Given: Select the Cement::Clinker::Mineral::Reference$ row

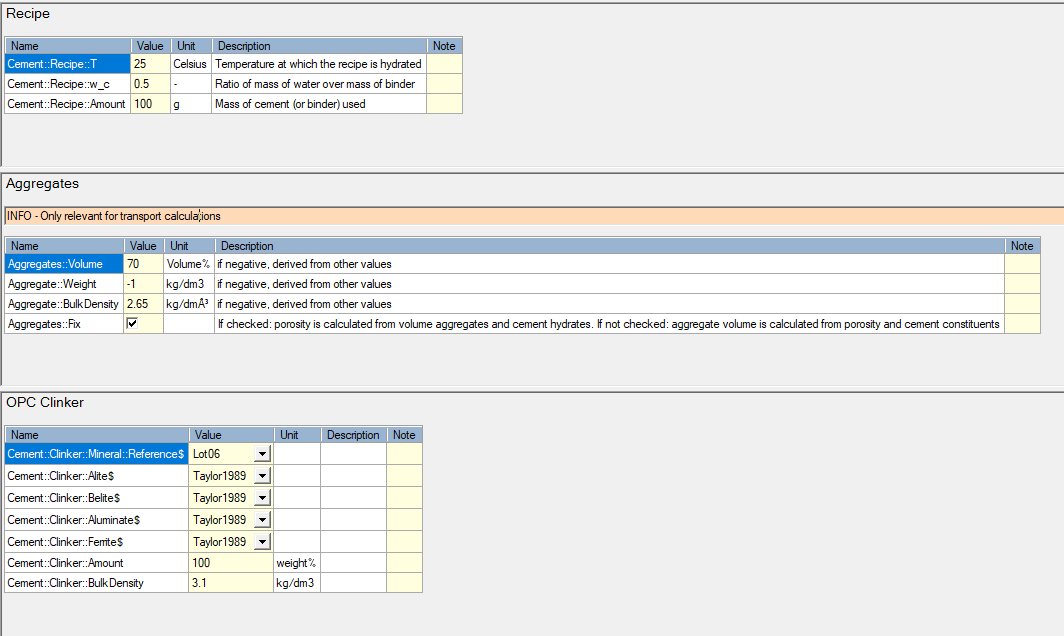Looking at the screenshot, I should pyautogui.click(x=96, y=454).
